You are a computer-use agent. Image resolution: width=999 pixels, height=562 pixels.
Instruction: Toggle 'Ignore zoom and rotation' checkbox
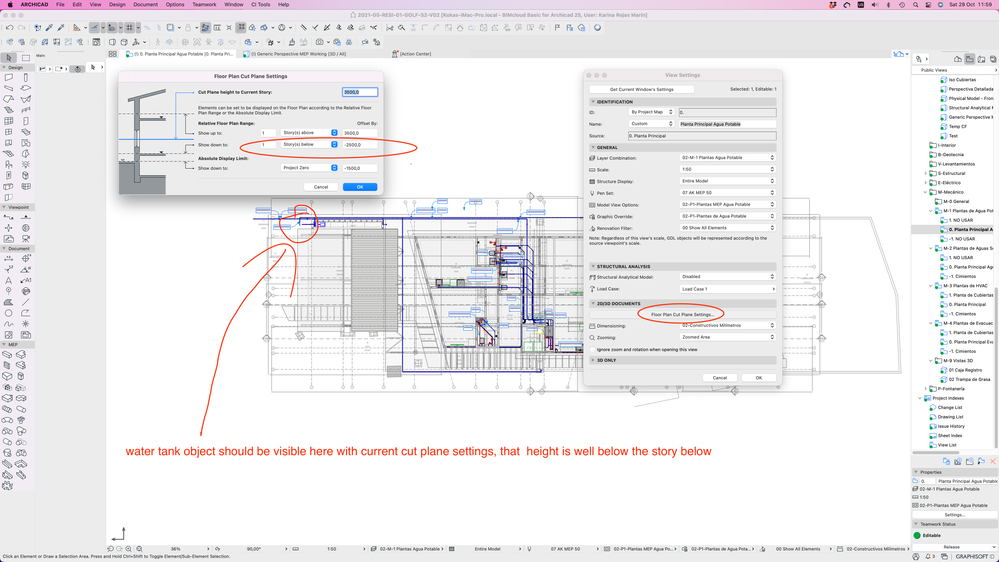592,349
